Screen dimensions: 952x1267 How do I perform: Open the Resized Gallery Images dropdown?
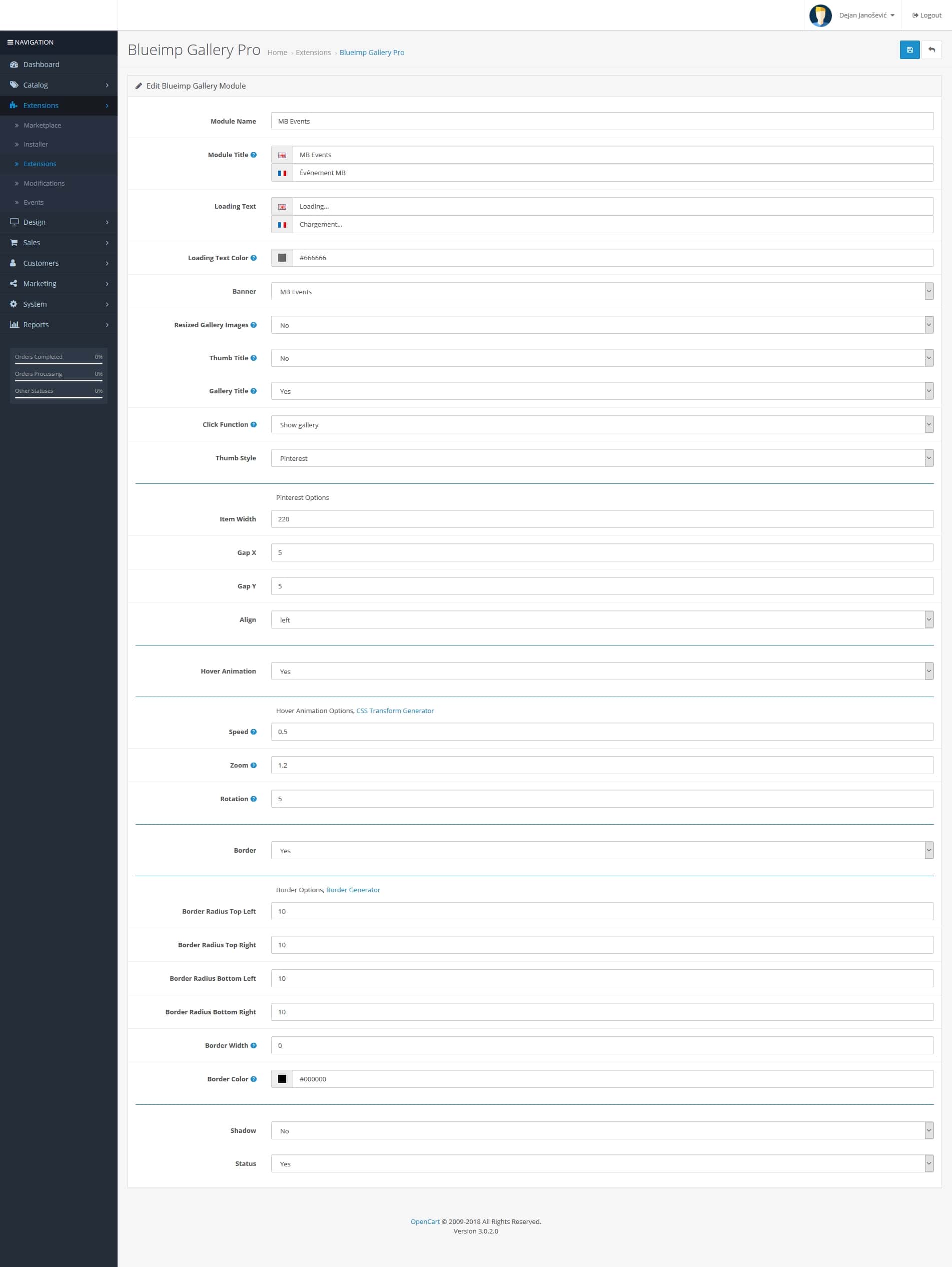602,325
